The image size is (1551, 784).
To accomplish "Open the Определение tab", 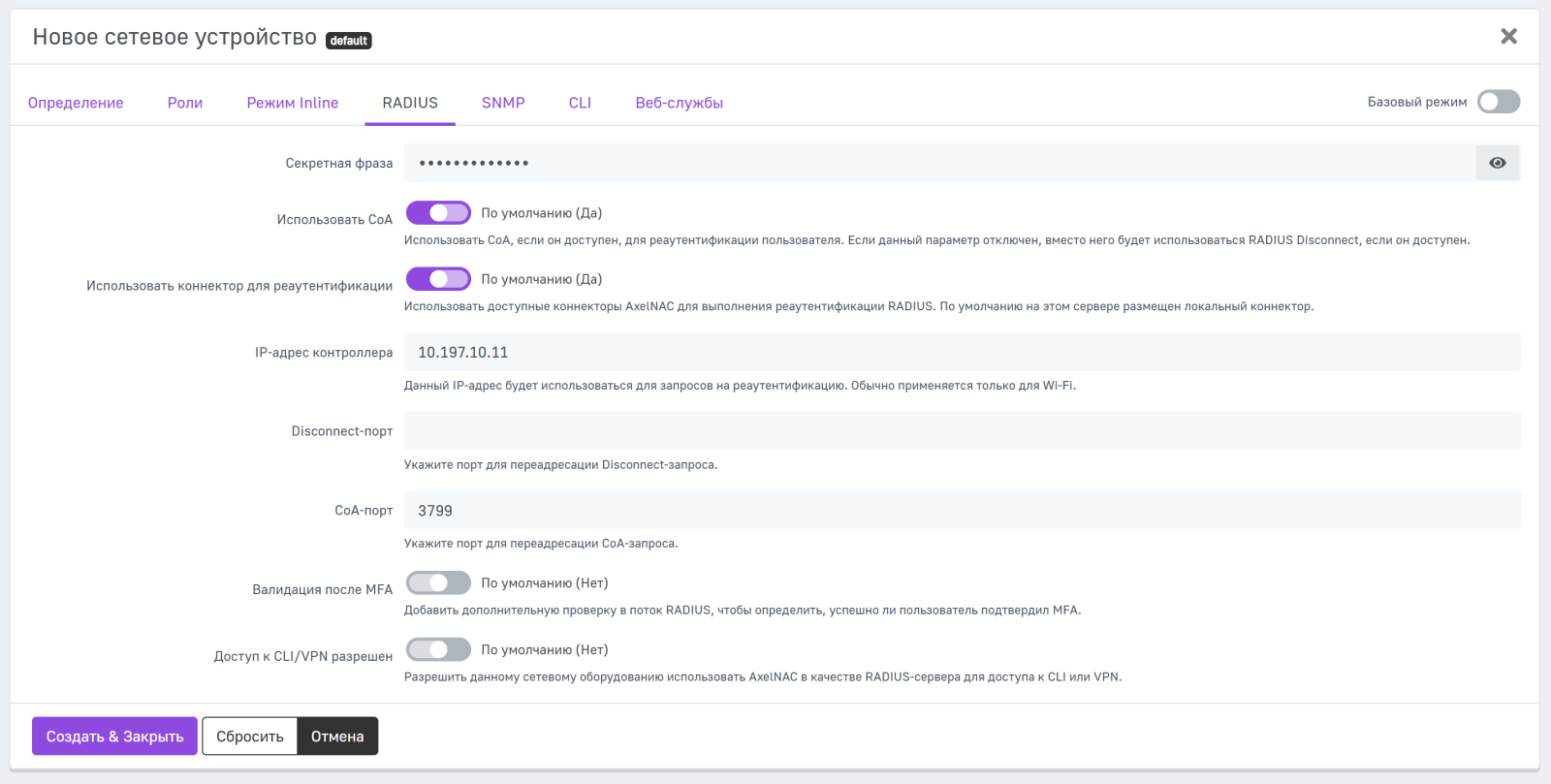I will pyautogui.click(x=76, y=103).
